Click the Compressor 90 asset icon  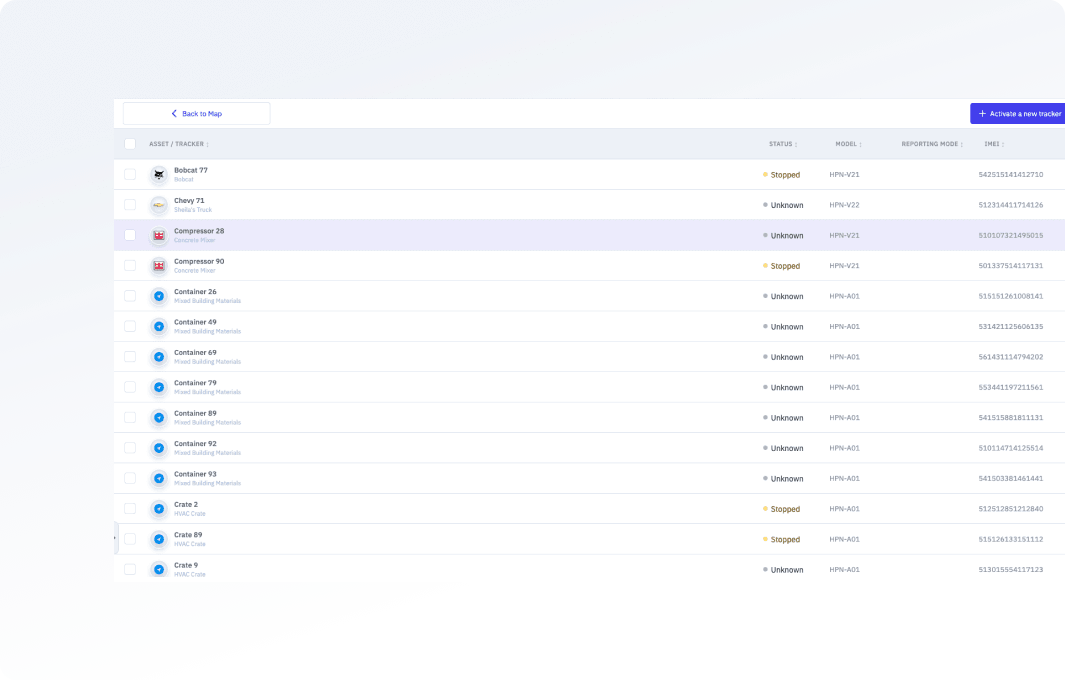[159, 266]
